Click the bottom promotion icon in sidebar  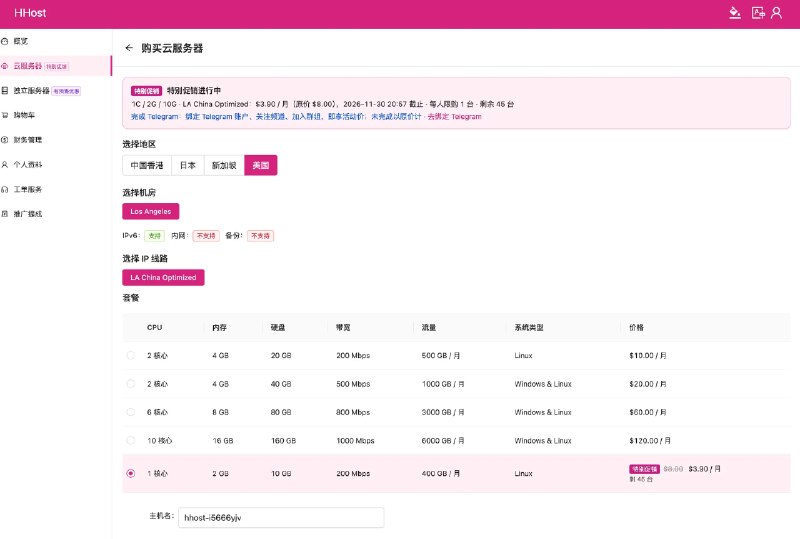5,214
